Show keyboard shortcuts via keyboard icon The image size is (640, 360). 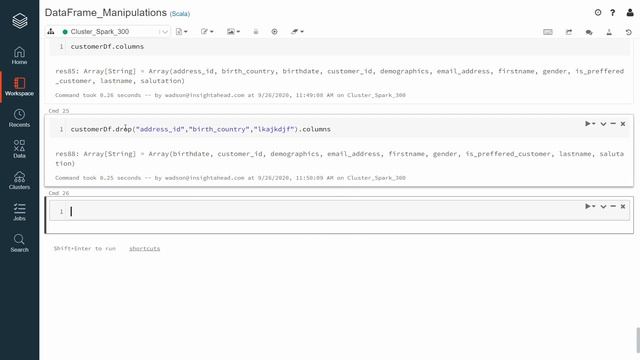coord(548,32)
